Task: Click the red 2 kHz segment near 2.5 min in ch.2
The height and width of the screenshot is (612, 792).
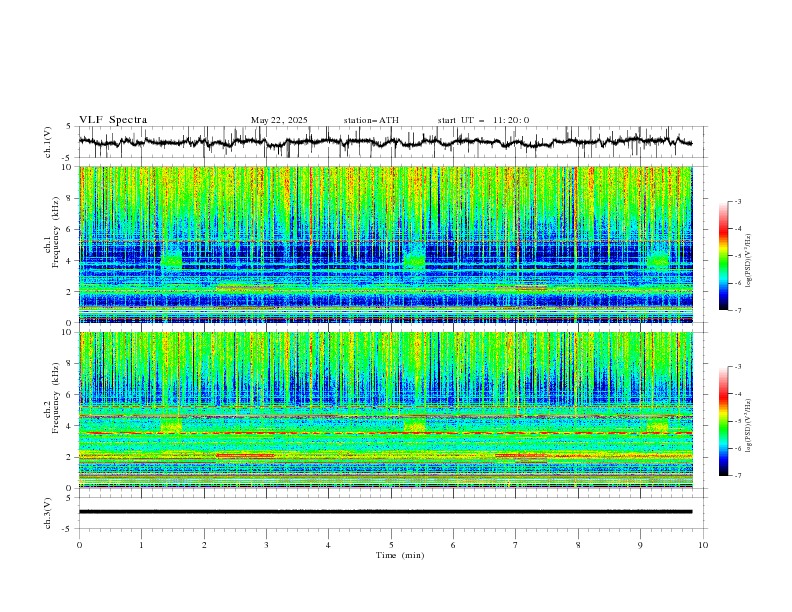Action: click(245, 455)
